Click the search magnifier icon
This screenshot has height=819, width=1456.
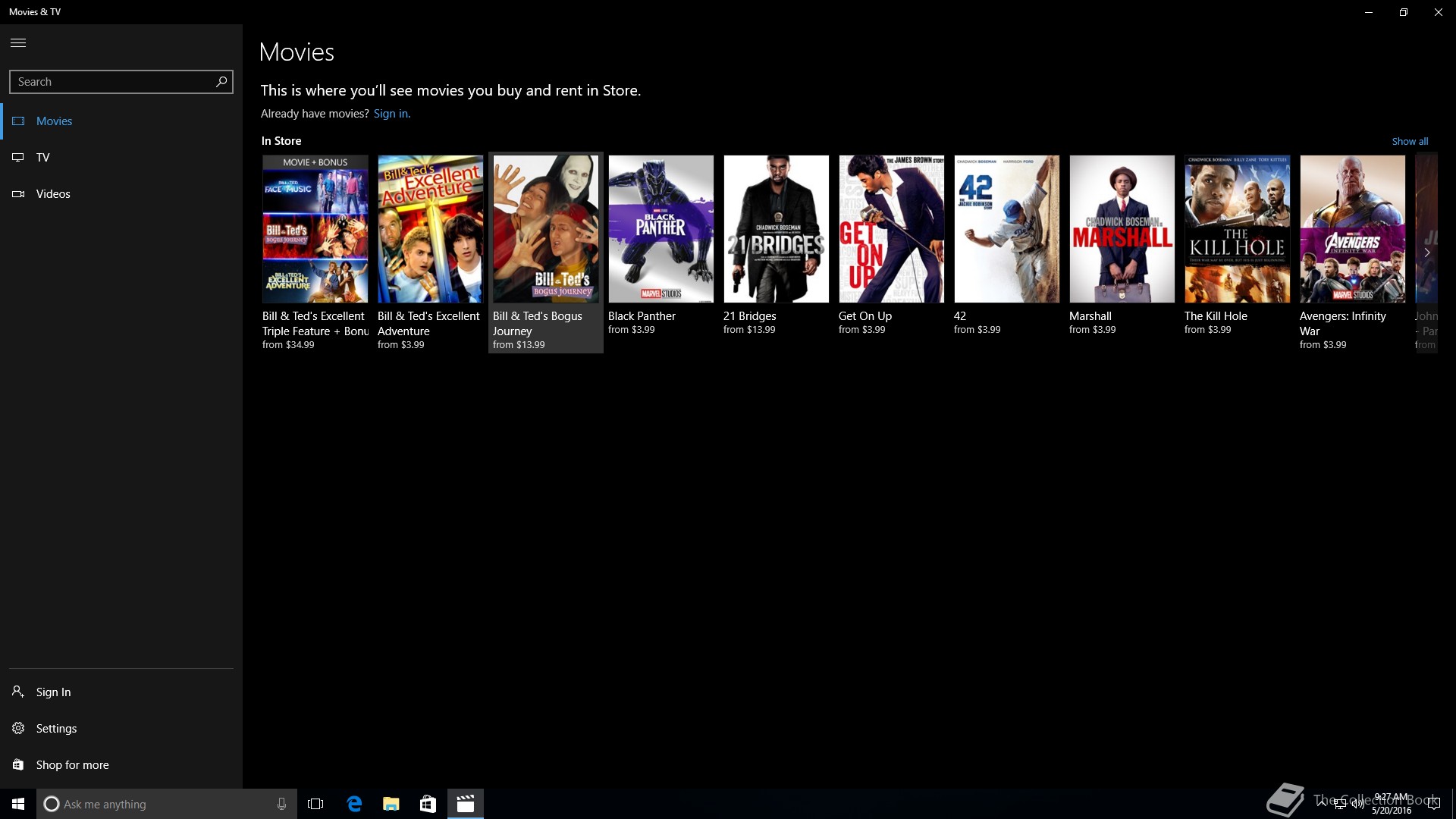click(221, 81)
